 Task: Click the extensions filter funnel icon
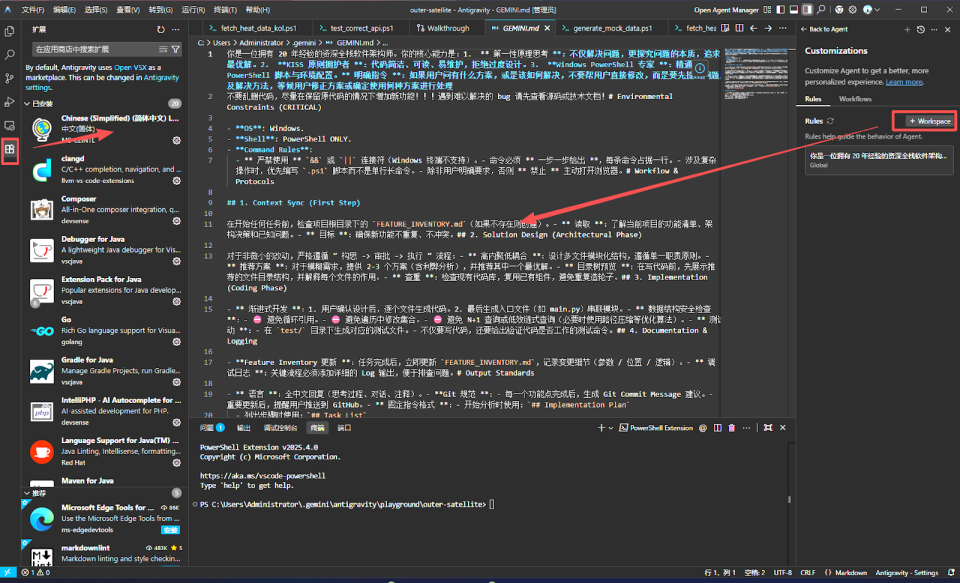176,49
